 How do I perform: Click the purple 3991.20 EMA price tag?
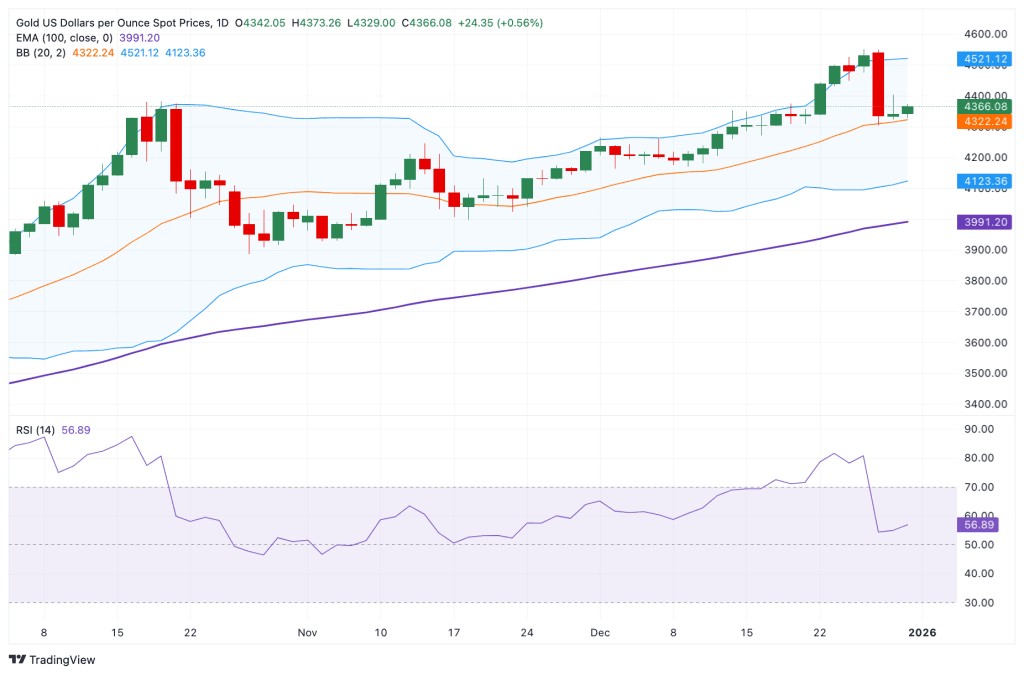point(984,222)
